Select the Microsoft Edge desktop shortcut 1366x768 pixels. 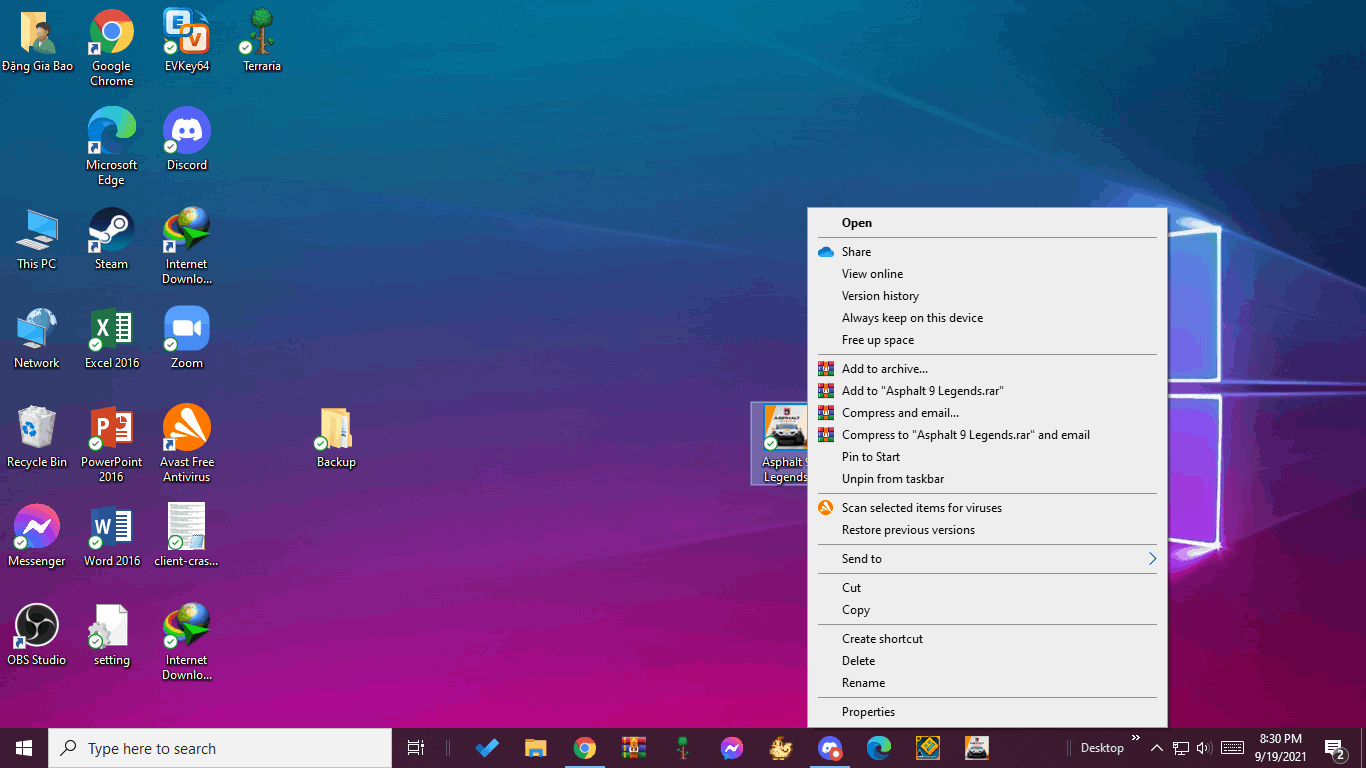click(x=112, y=147)
